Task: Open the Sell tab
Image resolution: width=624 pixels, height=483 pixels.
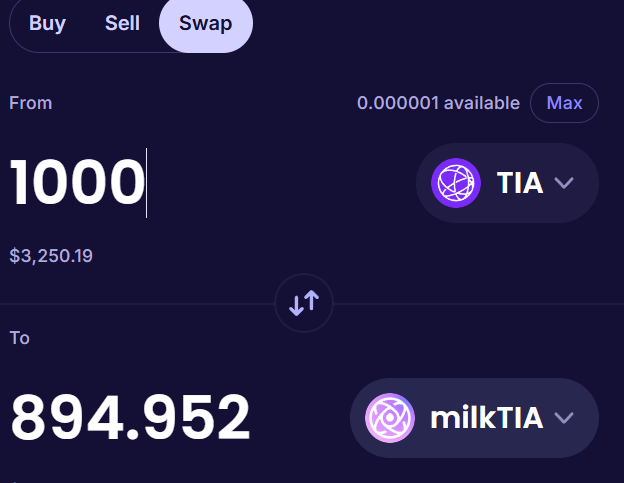Action: 122,23
